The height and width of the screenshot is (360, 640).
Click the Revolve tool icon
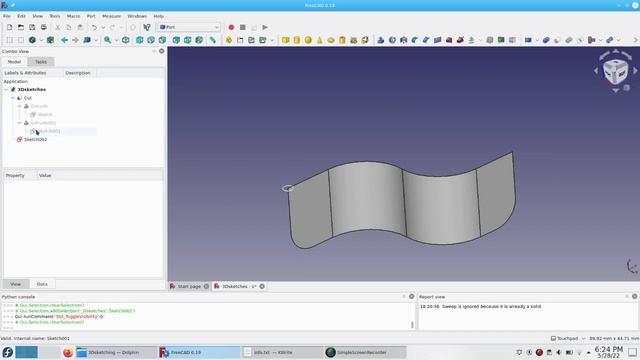[392, 40]
